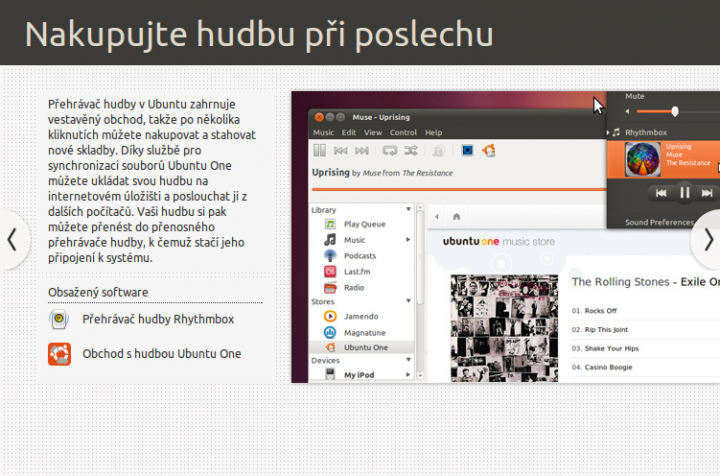The height and width of the screenshot is (476, 720).
Task: Select Play Queue in the sidebar
Action: [x=365, y=224]
